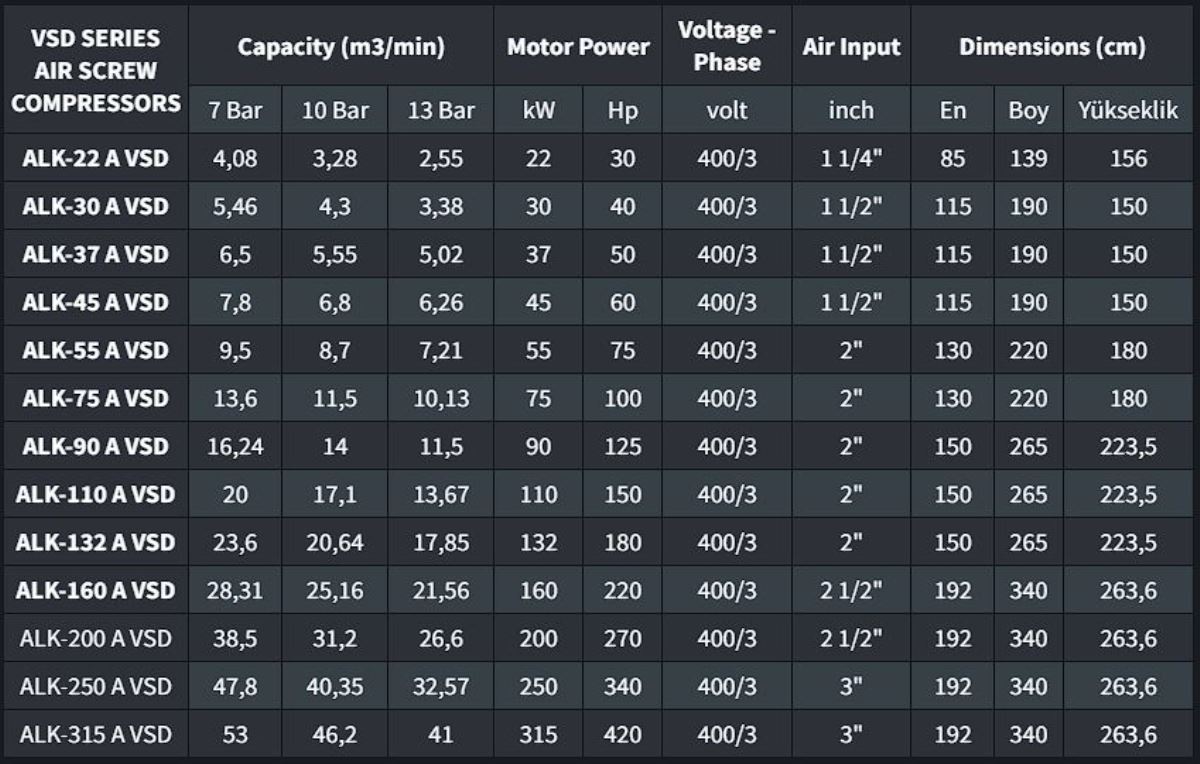Click the 20,64 value for ALK-132
The width and height of the screenshot is (1200, 764).
coord(335,542)
